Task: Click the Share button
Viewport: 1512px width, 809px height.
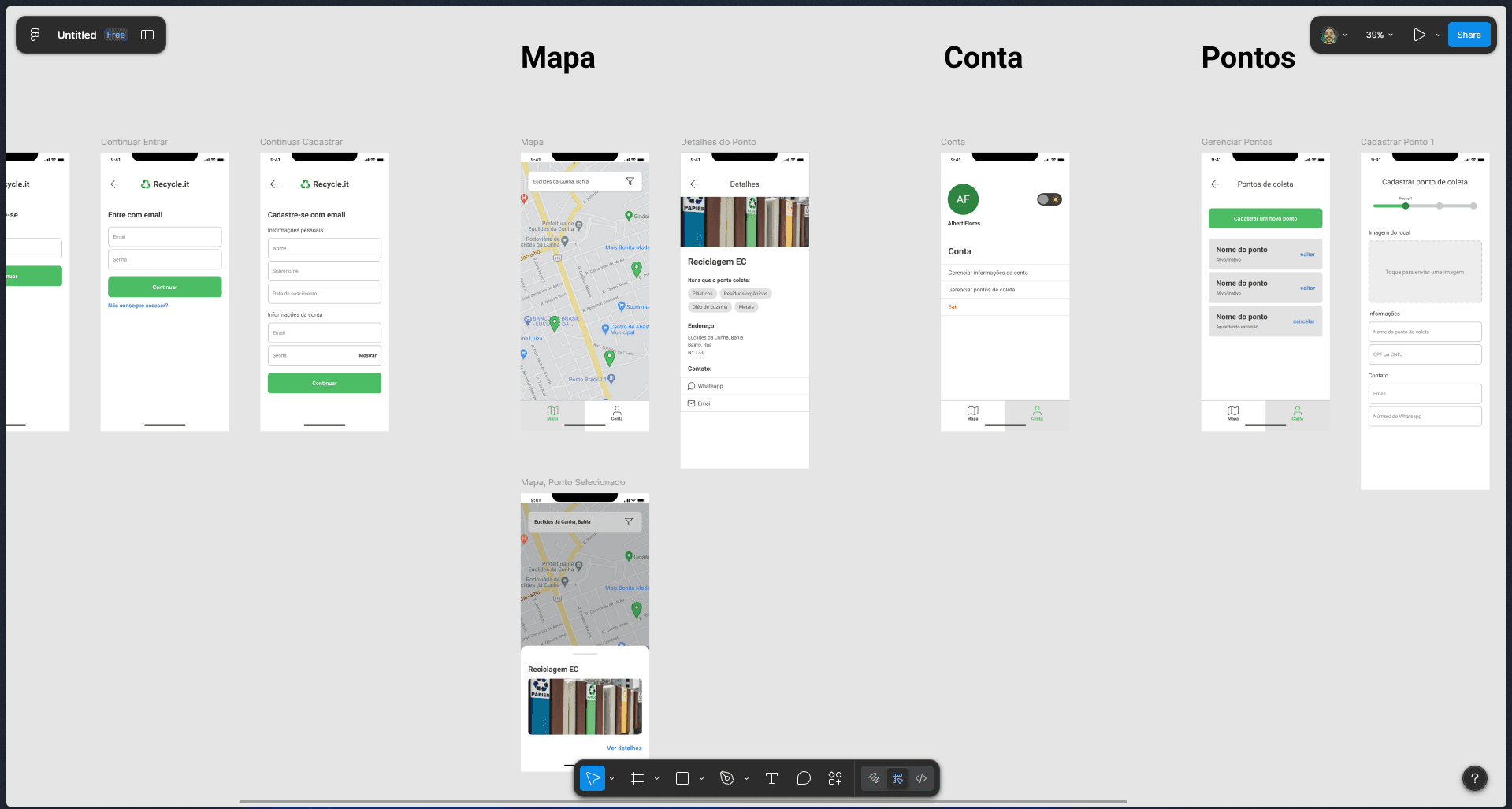Action: pos(1469,35)
